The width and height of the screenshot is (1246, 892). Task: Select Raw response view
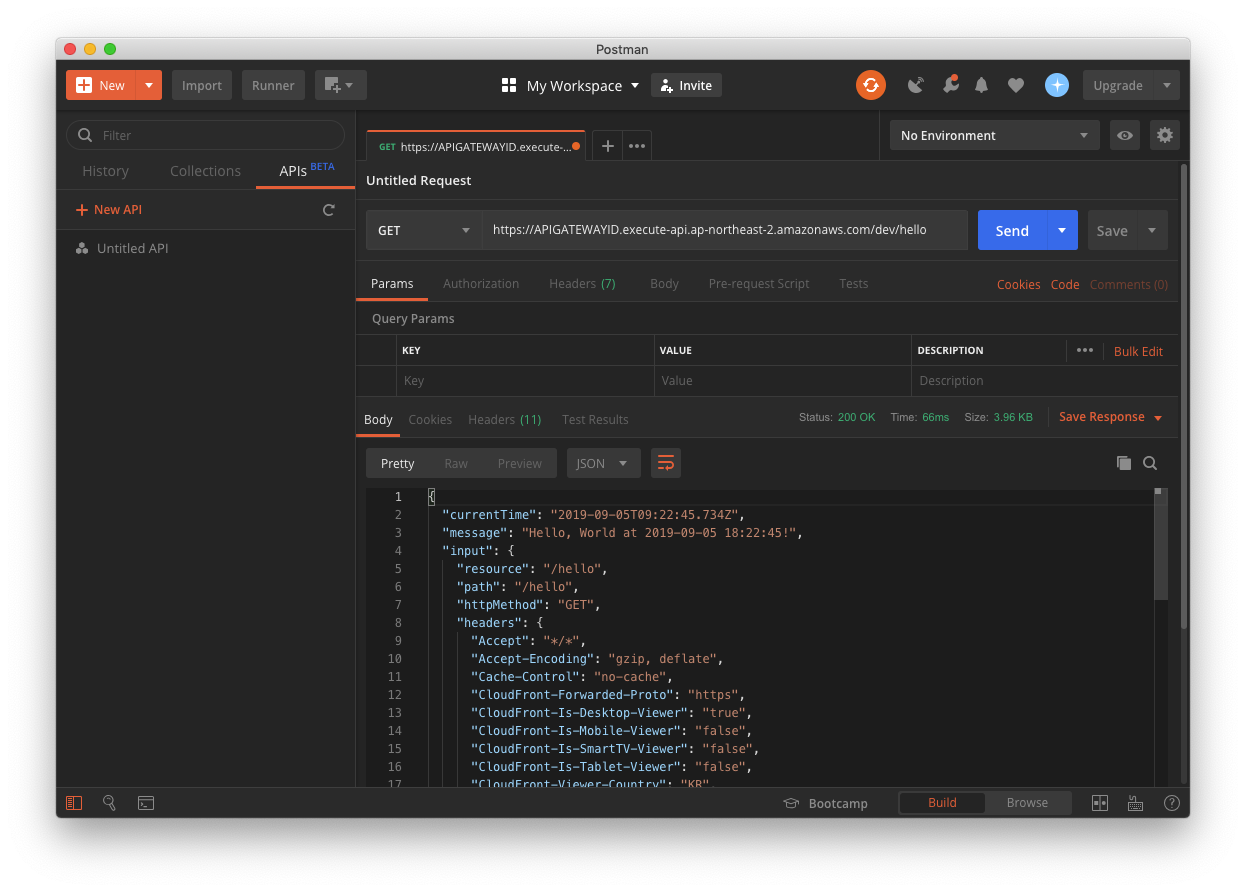tap(456, 463)
